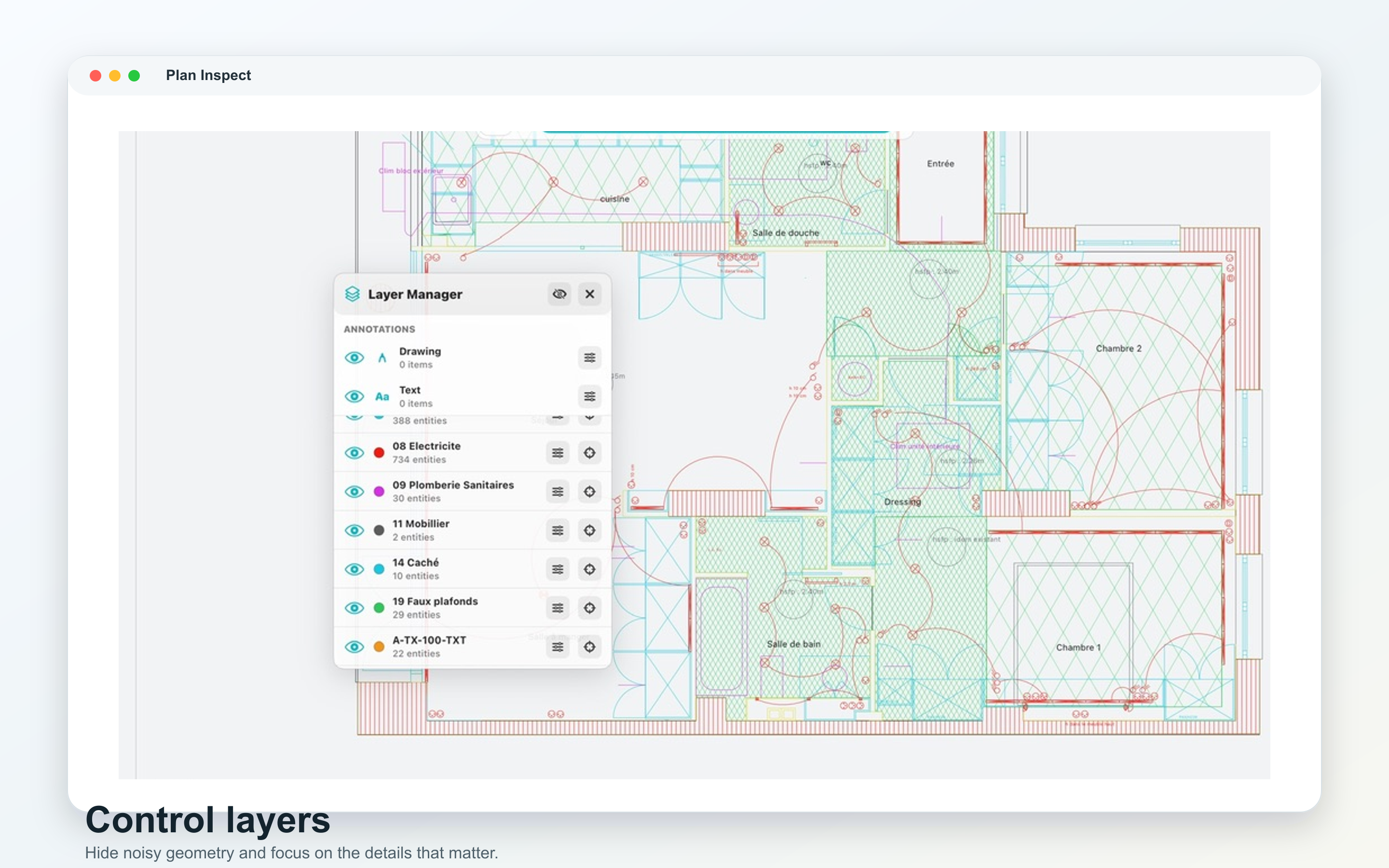The height and width of the screenshot is (868, 1389).
Task: Click the Drawing annotation pen icon
Action: 382,358
